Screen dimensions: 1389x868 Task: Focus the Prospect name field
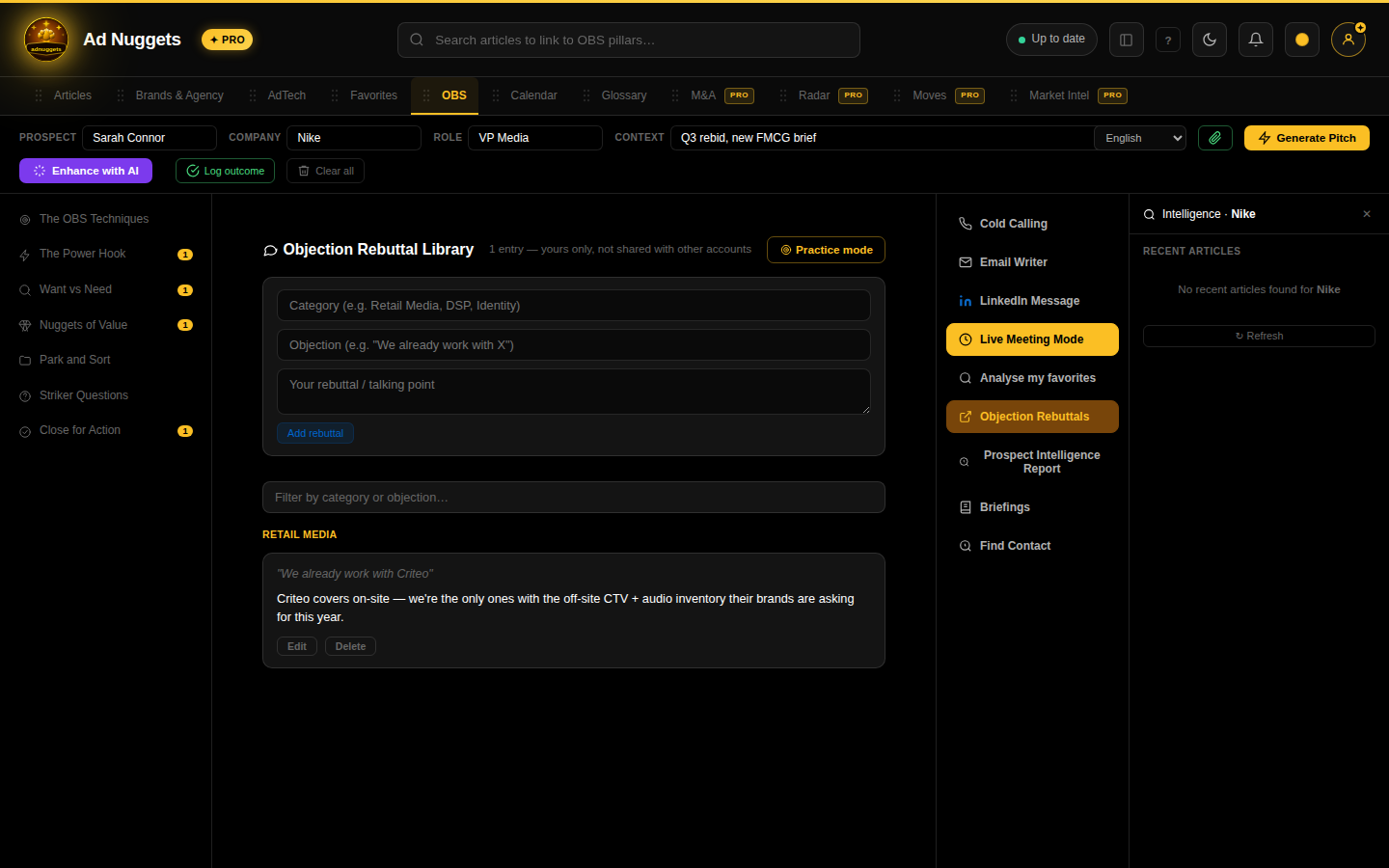[150, 138]
